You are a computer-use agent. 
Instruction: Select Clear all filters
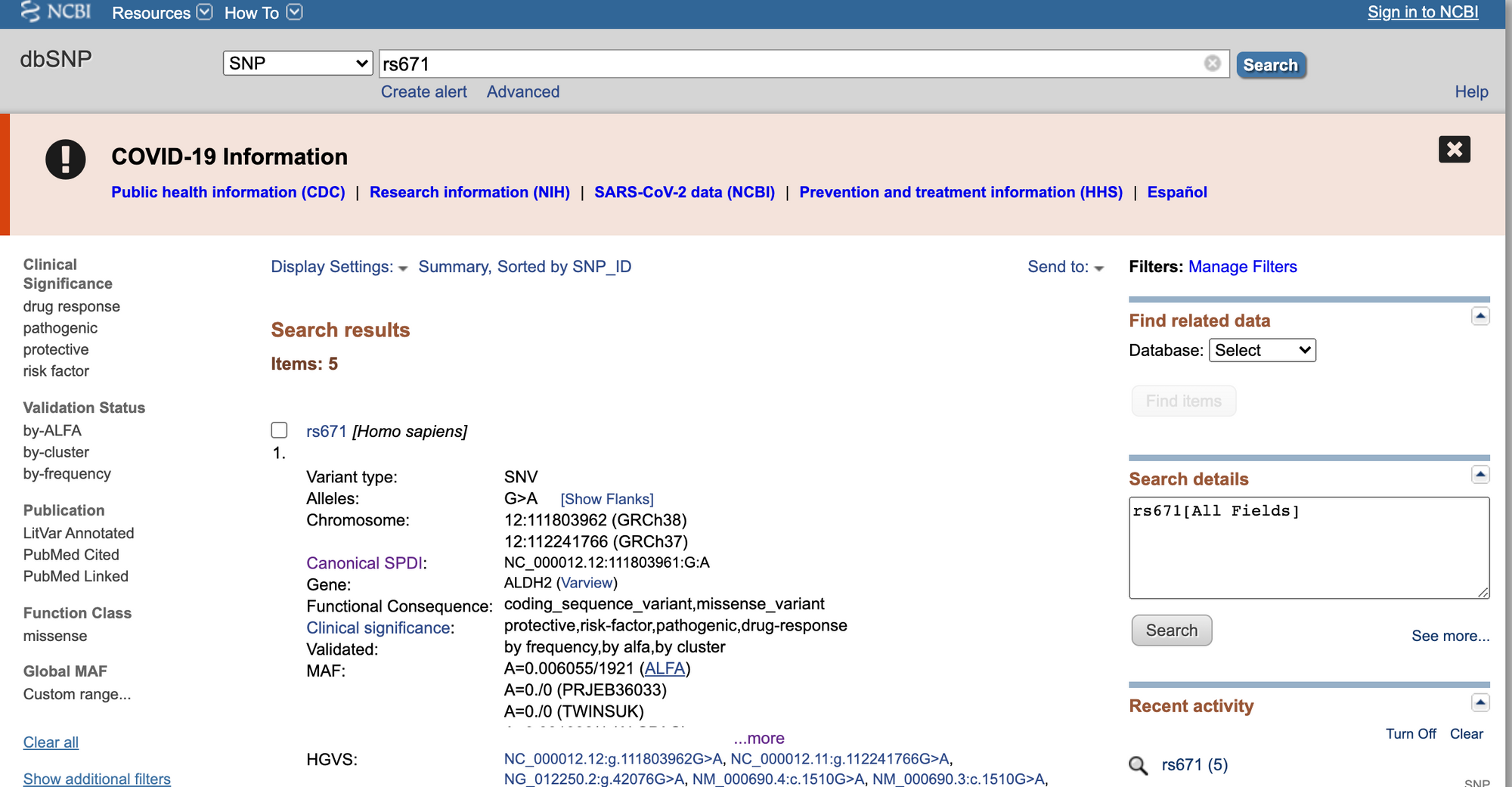point(50,742)
